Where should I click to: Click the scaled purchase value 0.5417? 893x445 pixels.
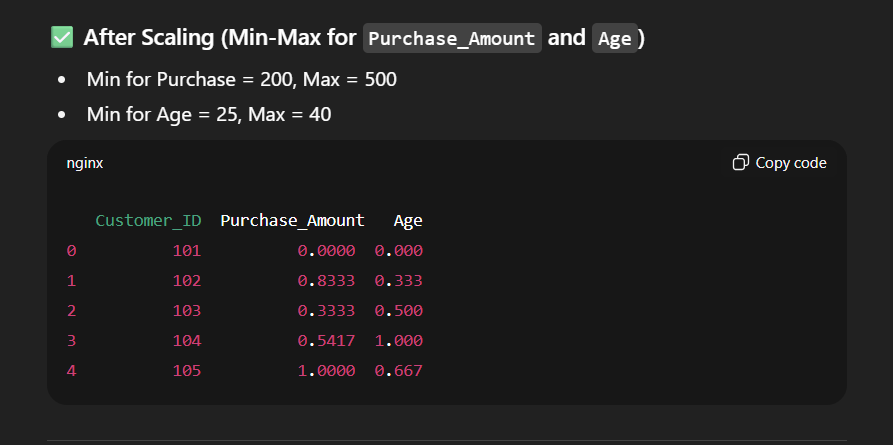pos(326,341)
